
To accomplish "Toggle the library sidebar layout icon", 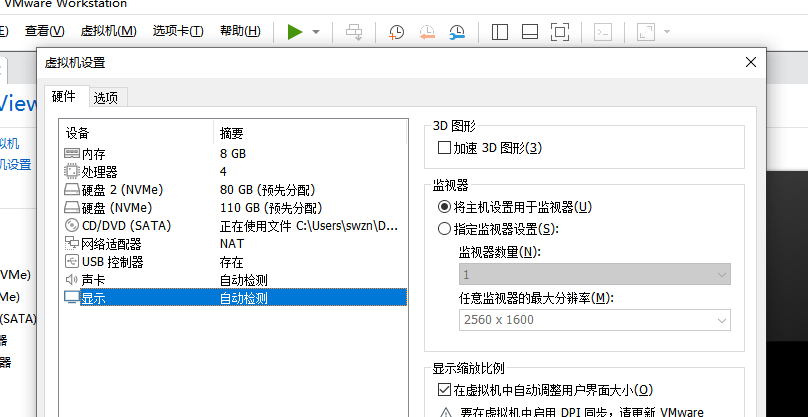I will pyautogui.click(x=499, y=32).
